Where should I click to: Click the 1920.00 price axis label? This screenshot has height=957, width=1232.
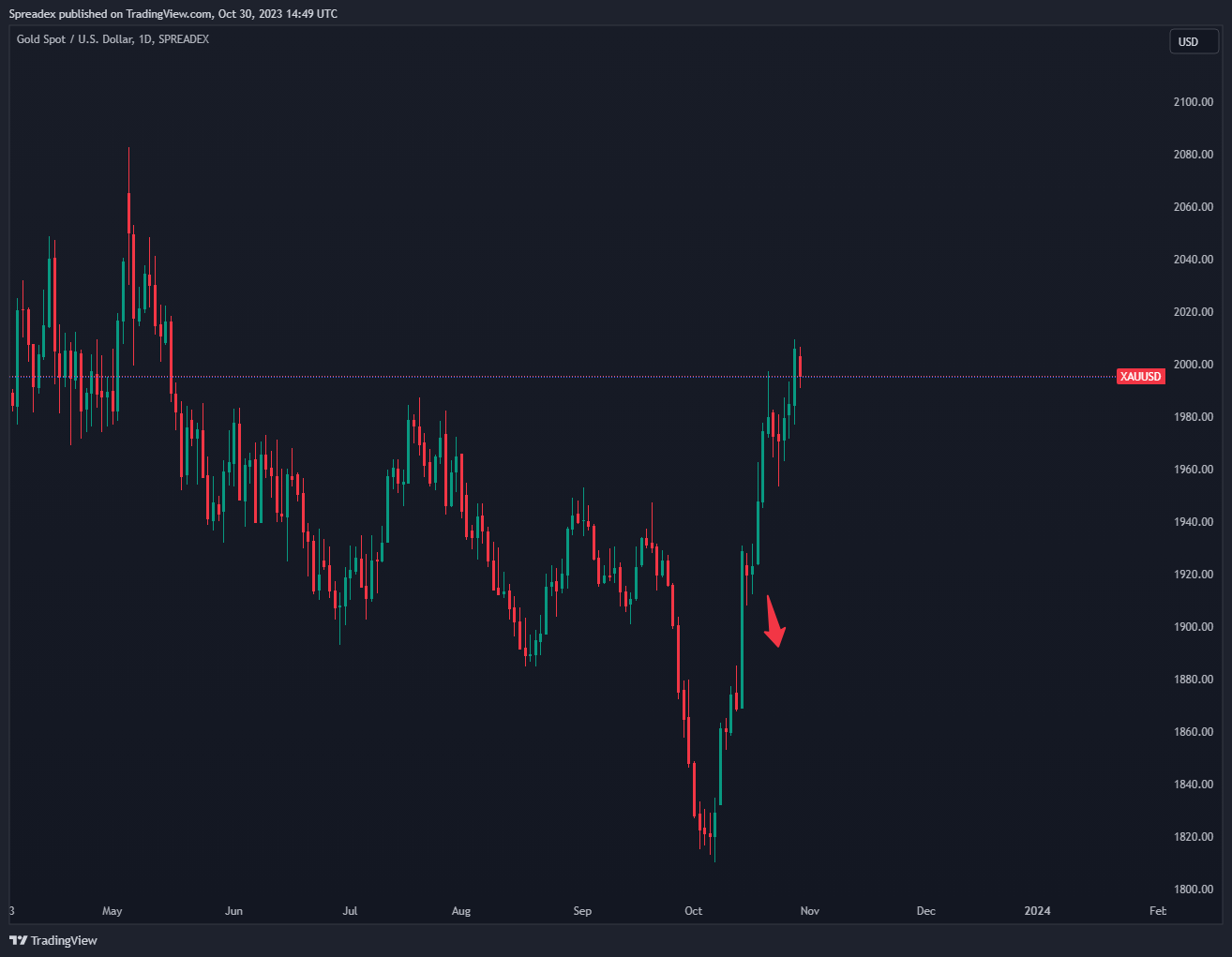pos(1193,574)
